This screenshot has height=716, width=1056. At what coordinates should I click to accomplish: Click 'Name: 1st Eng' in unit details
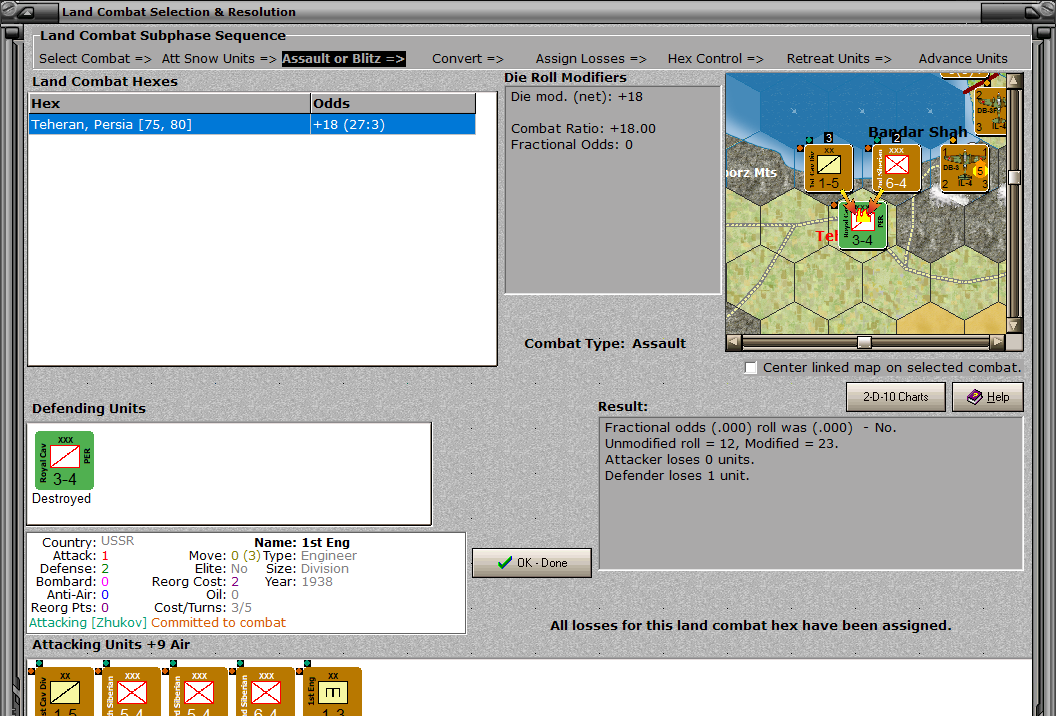click(x=302, y=543)
